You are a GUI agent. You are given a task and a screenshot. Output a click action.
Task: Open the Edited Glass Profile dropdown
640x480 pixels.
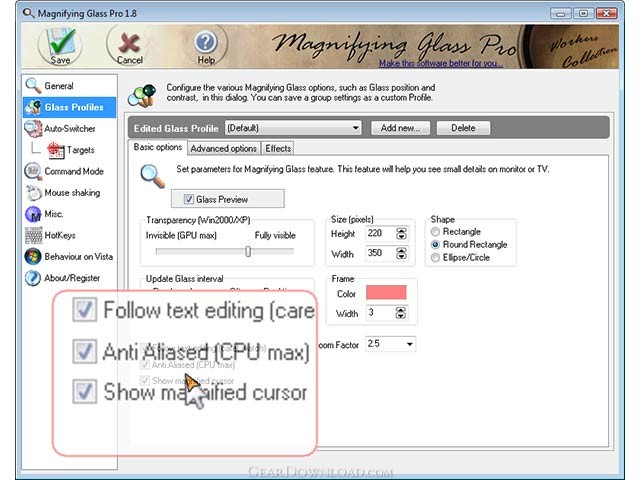[x=293, y=128]
